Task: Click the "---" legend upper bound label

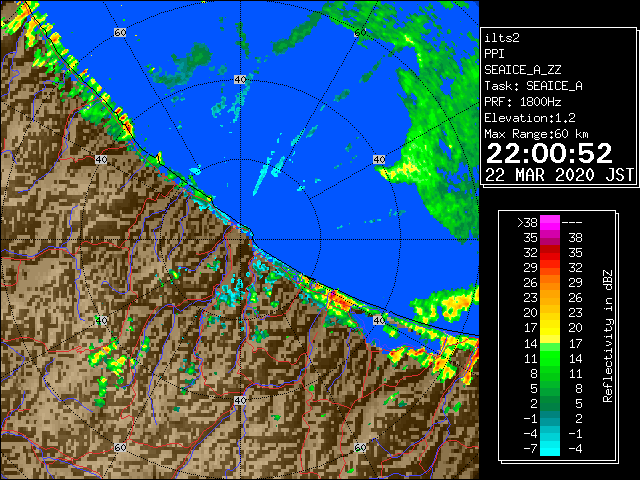Action: pos(572,223)
